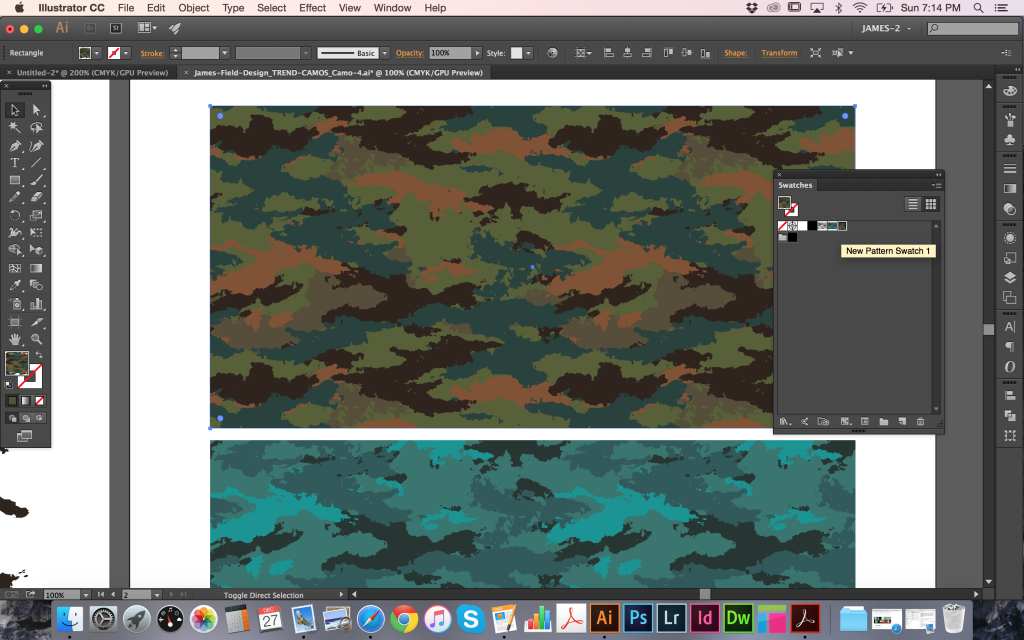Switch Swatches panel to list view
The width and height of the screenshot is (1024, 640).
[913, 204]
